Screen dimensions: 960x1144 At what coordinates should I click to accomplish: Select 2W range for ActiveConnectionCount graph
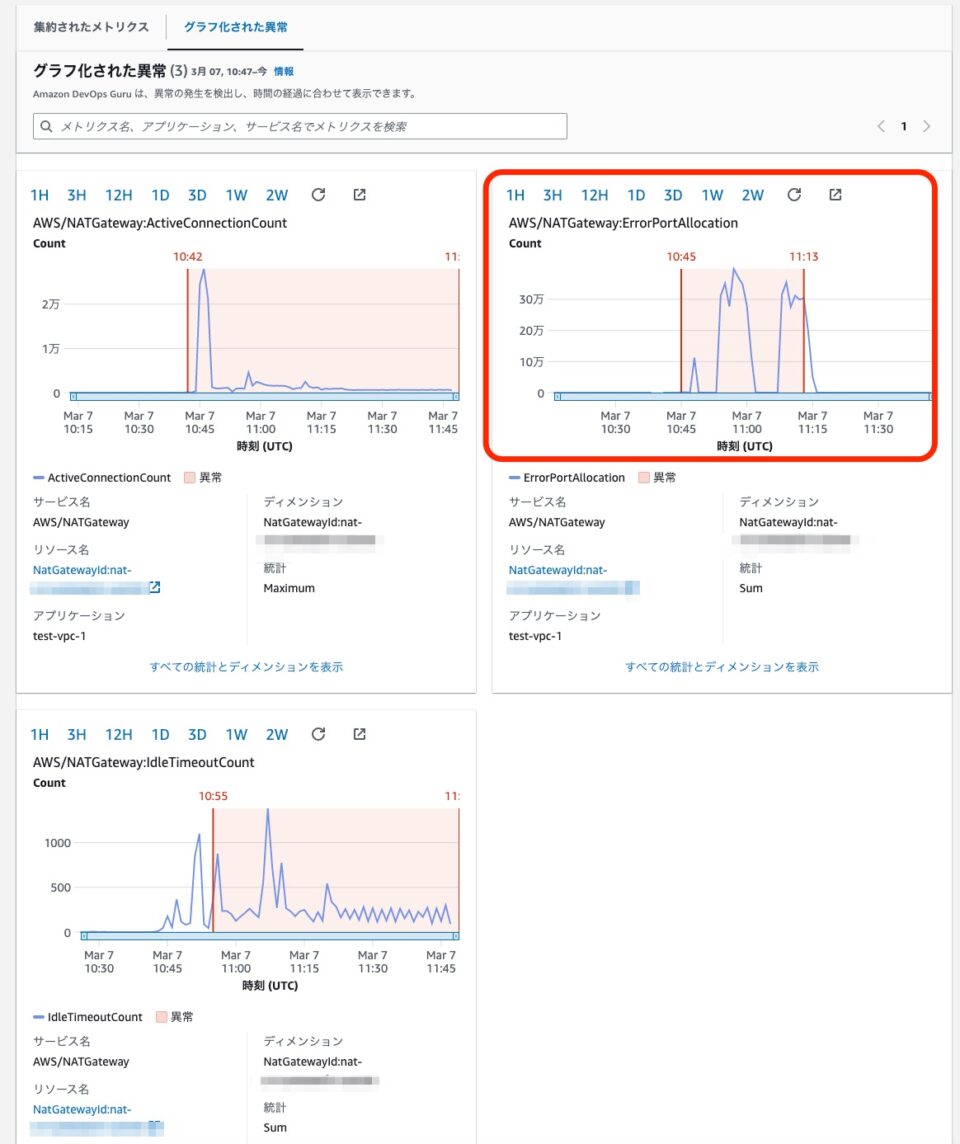[x=277, y=195]
